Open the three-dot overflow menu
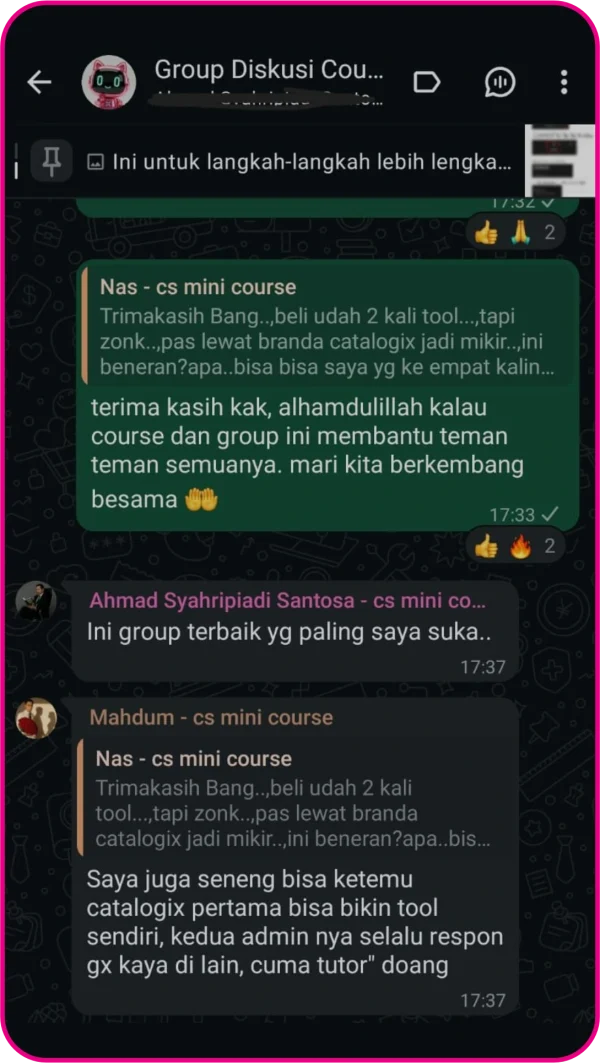Image resolution: width=600 pixels, height=1063 pixels. click(563, 82)
